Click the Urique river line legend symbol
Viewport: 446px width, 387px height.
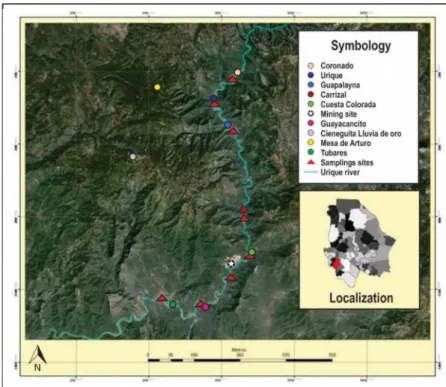pos(311,172)
